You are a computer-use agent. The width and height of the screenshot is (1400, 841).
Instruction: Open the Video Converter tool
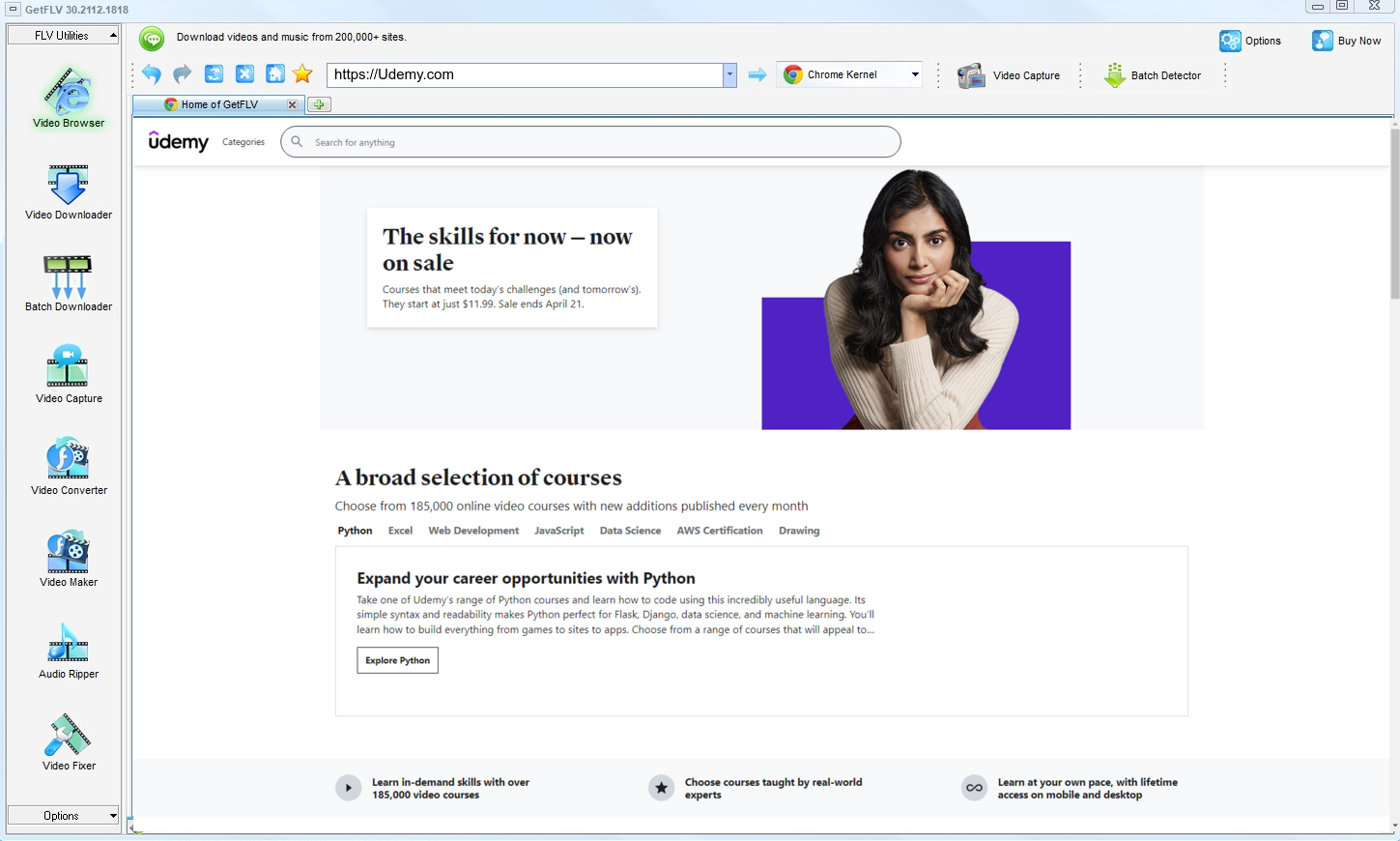tap(69, 466)
